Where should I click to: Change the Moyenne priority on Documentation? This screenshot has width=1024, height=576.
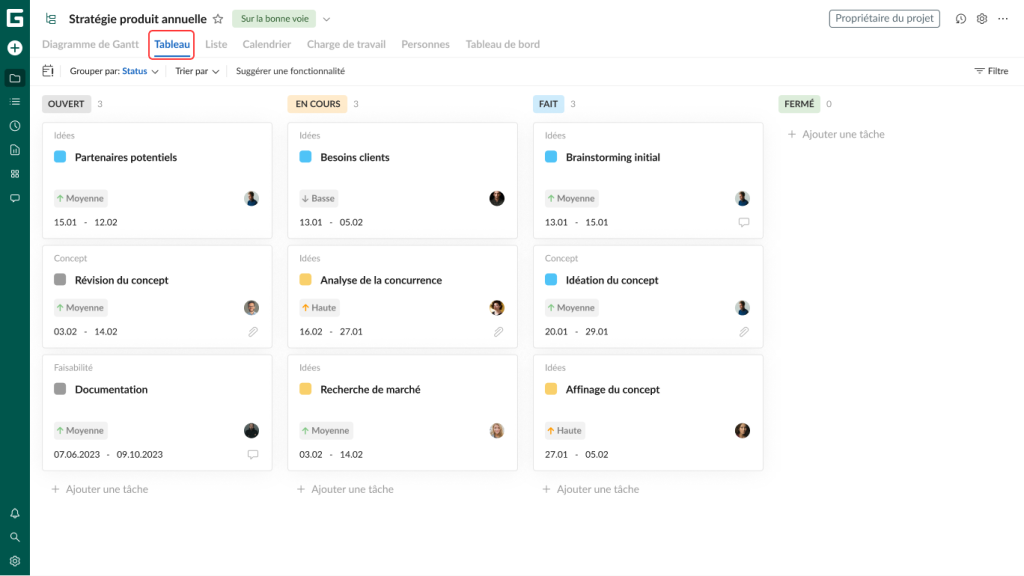click(80, 430)
